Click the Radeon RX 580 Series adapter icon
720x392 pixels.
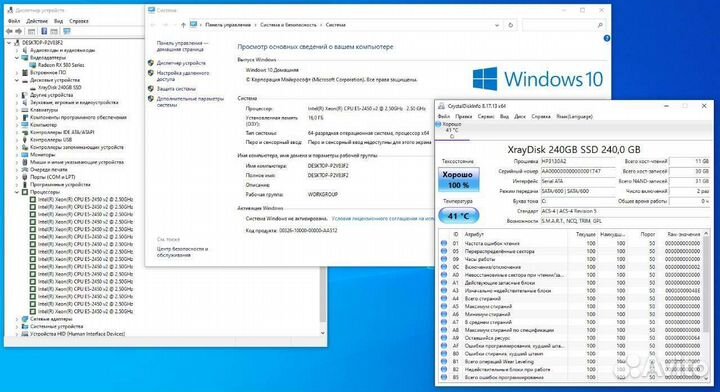(x=33, y=65)
